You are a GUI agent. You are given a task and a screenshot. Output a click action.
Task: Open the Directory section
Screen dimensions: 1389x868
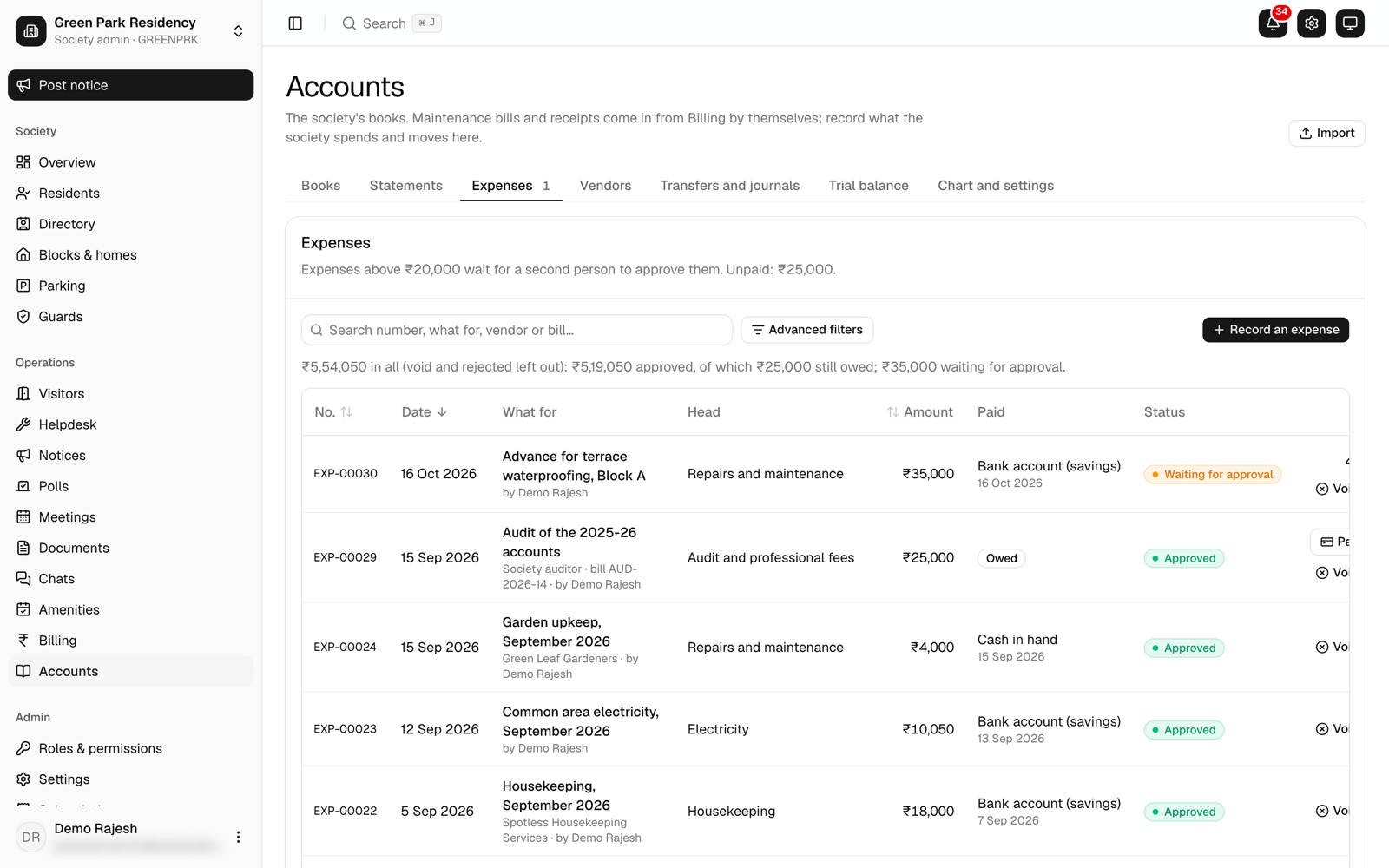130,224
